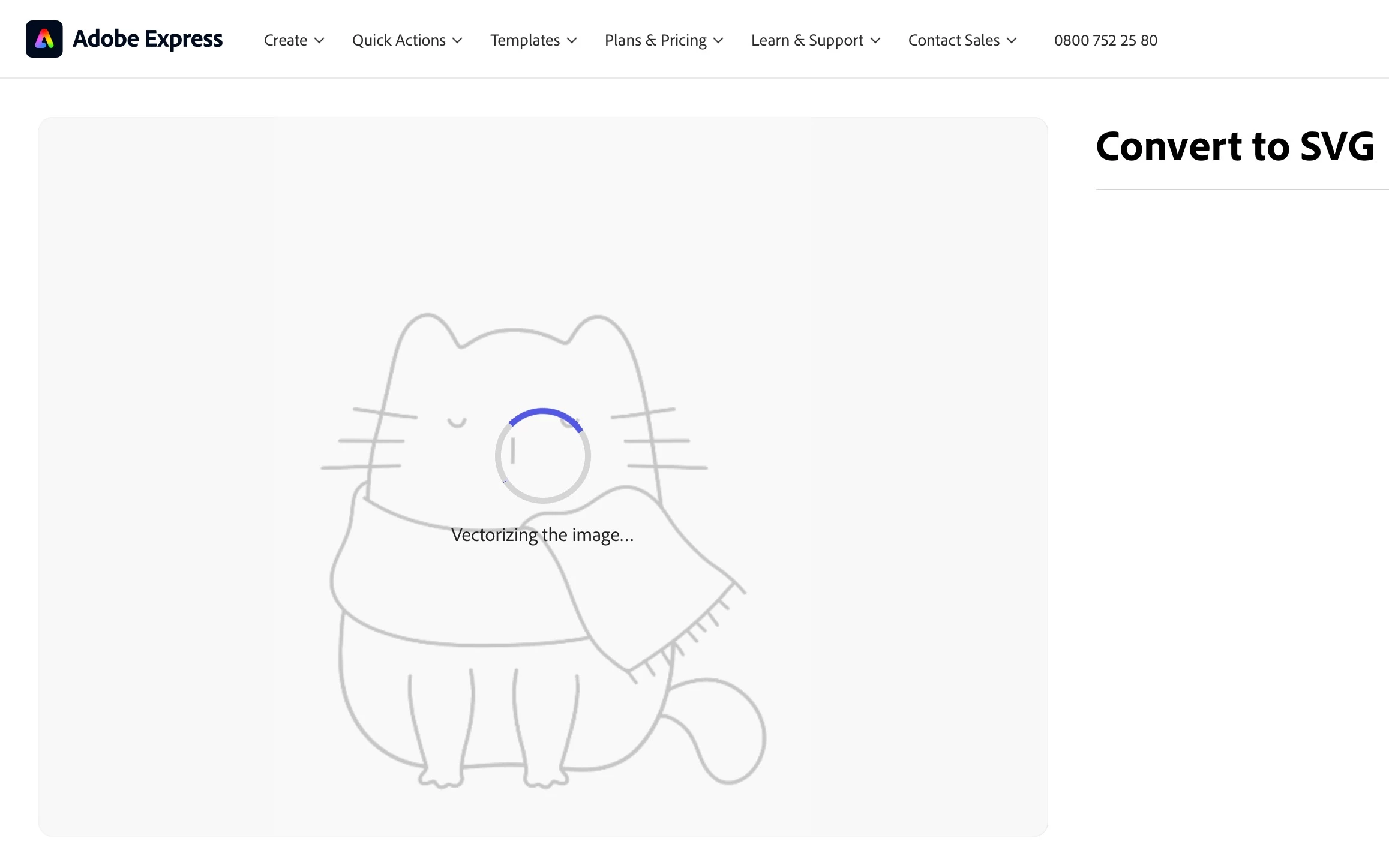Screen dimensions: 1389x868
Task: Click the Convert to SVG heading
Action: click(1235, 146)
